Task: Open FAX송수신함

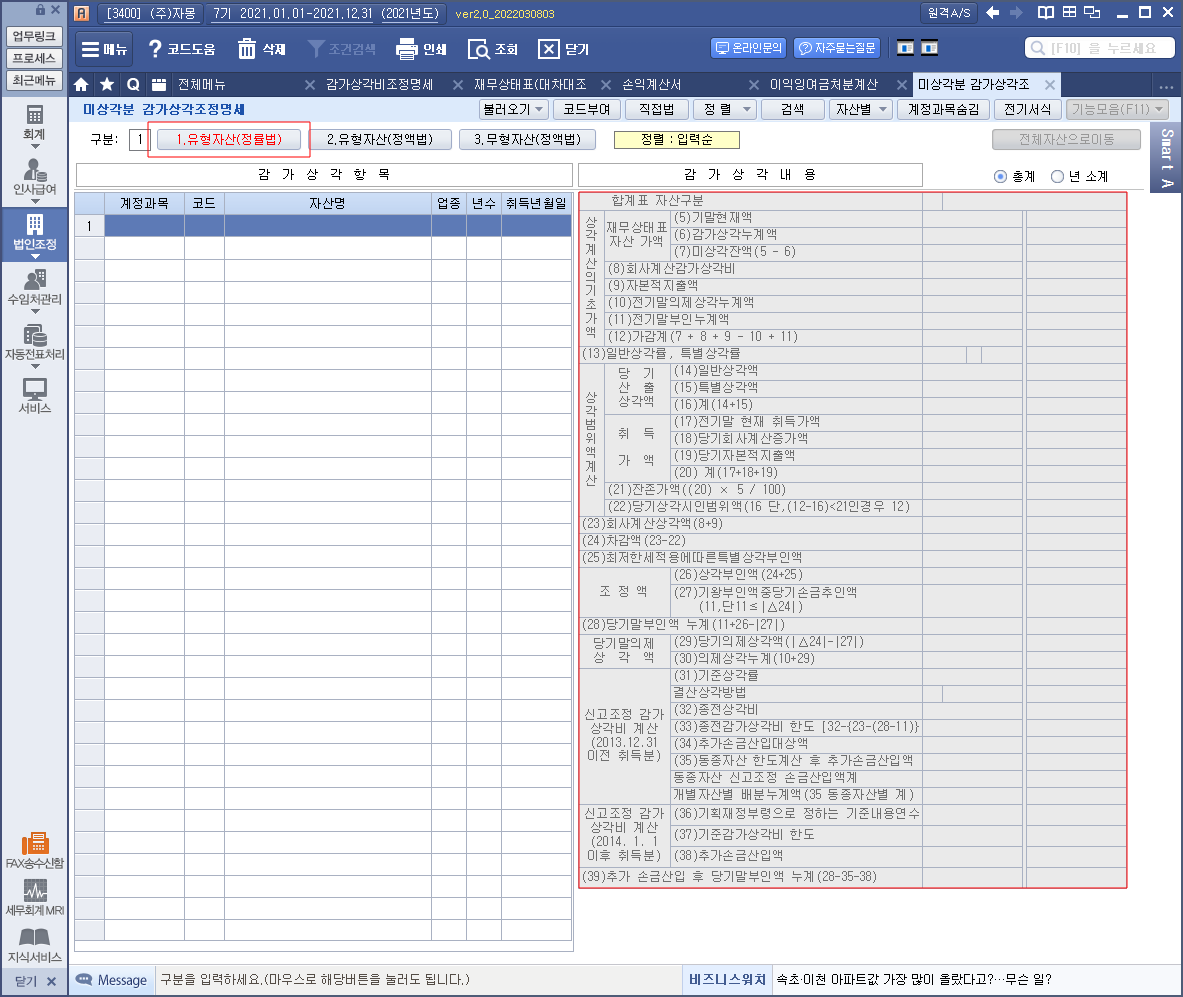Action: tap(34, 851)
